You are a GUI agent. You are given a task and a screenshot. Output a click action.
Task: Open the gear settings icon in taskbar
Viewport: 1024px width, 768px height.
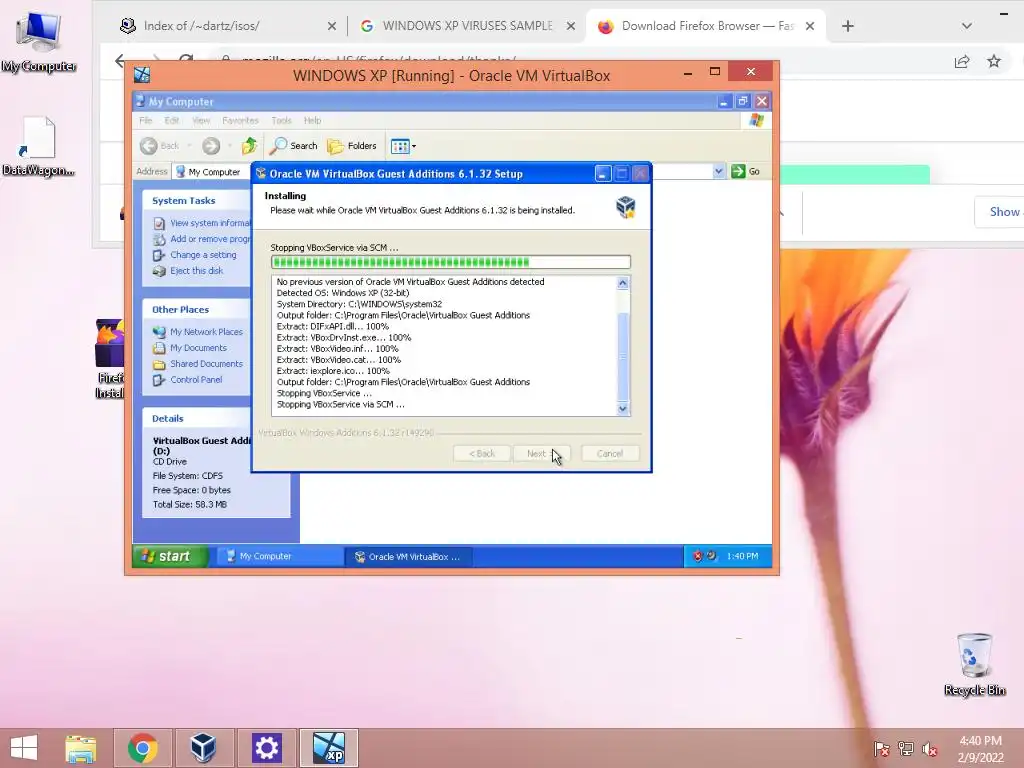[266, 748]
